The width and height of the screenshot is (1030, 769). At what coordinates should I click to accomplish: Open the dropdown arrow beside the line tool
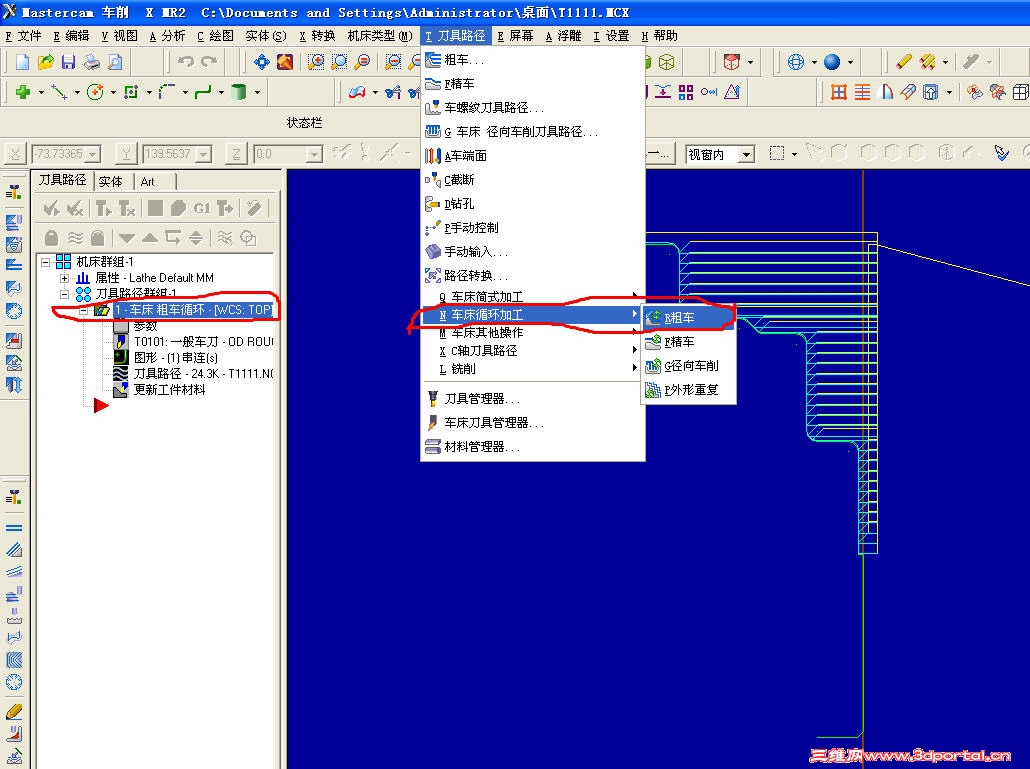click(x=77, y=93)
